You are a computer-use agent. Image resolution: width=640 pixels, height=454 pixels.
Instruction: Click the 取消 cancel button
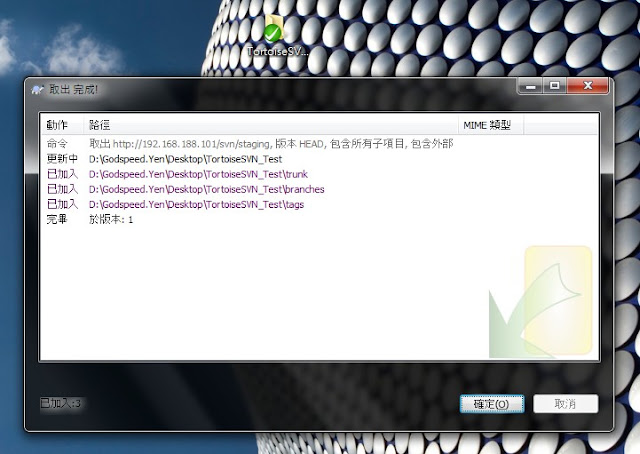[565, 404]
